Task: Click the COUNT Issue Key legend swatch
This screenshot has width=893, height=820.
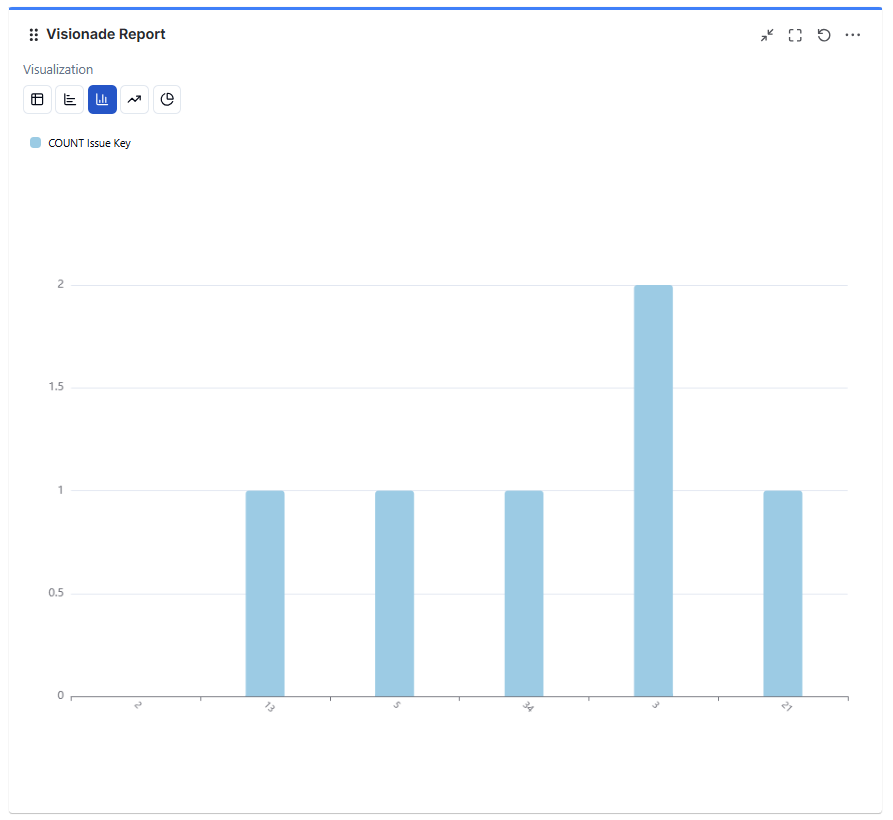Action: (35, 143)
